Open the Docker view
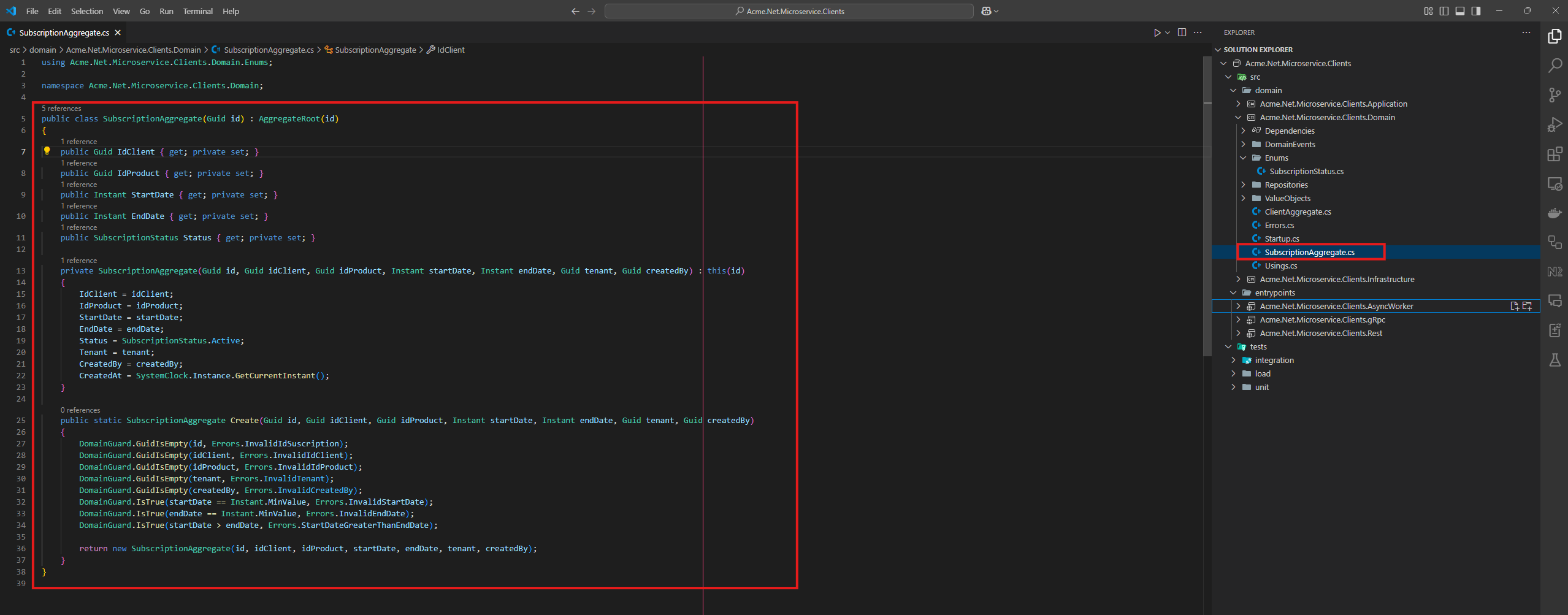The image size is (1568, 615). [1555, 213]
